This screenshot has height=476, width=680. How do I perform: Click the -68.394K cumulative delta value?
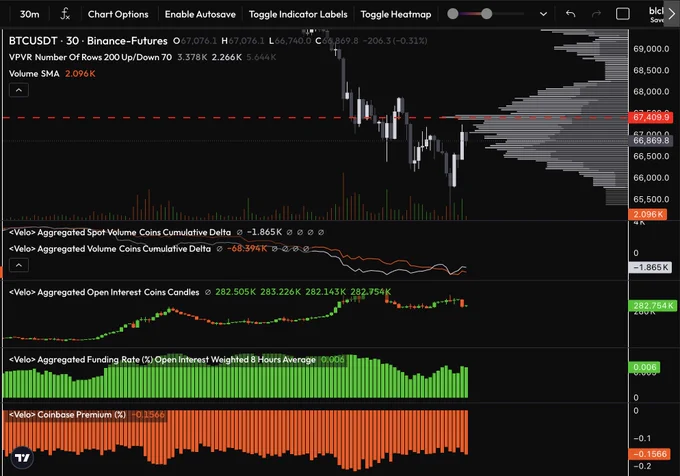[x=247, y=249]
